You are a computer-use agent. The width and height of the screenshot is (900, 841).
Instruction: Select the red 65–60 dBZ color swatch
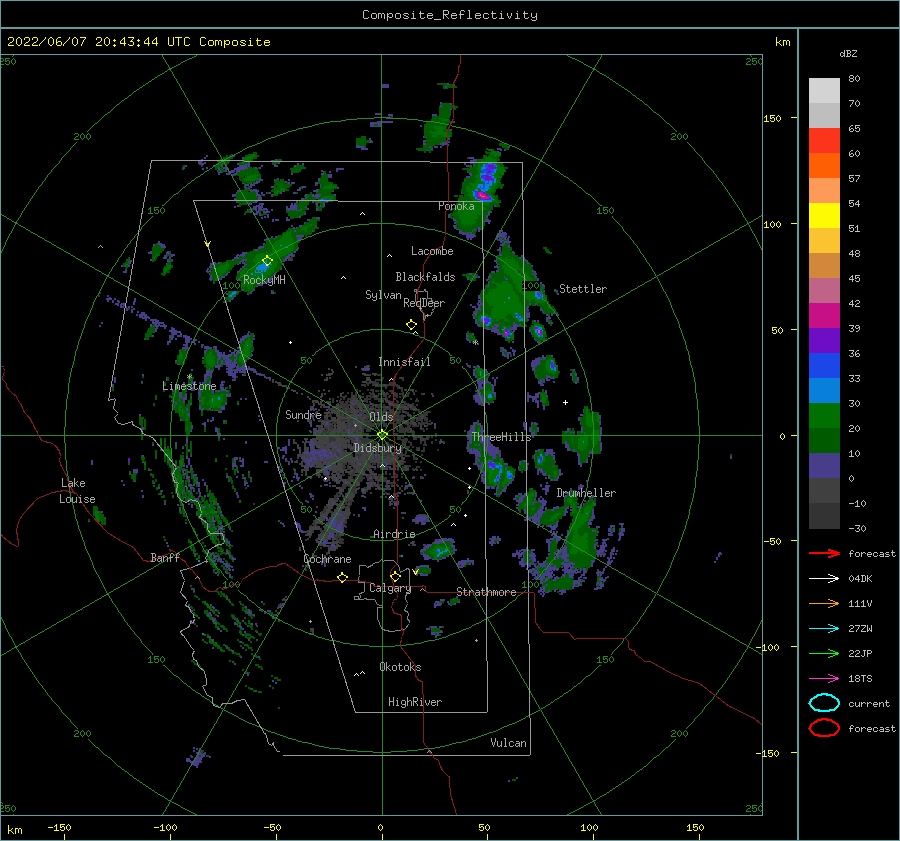click(x=824, y=141)
